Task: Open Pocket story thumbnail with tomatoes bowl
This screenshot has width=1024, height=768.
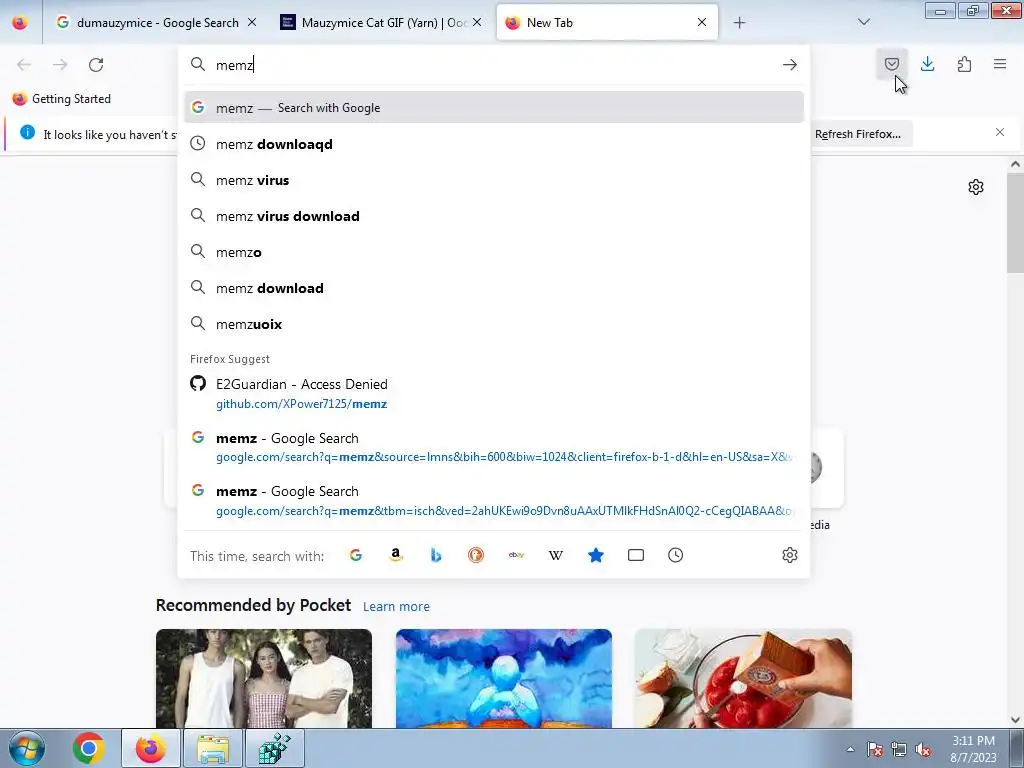Action: tap(743, 679)
